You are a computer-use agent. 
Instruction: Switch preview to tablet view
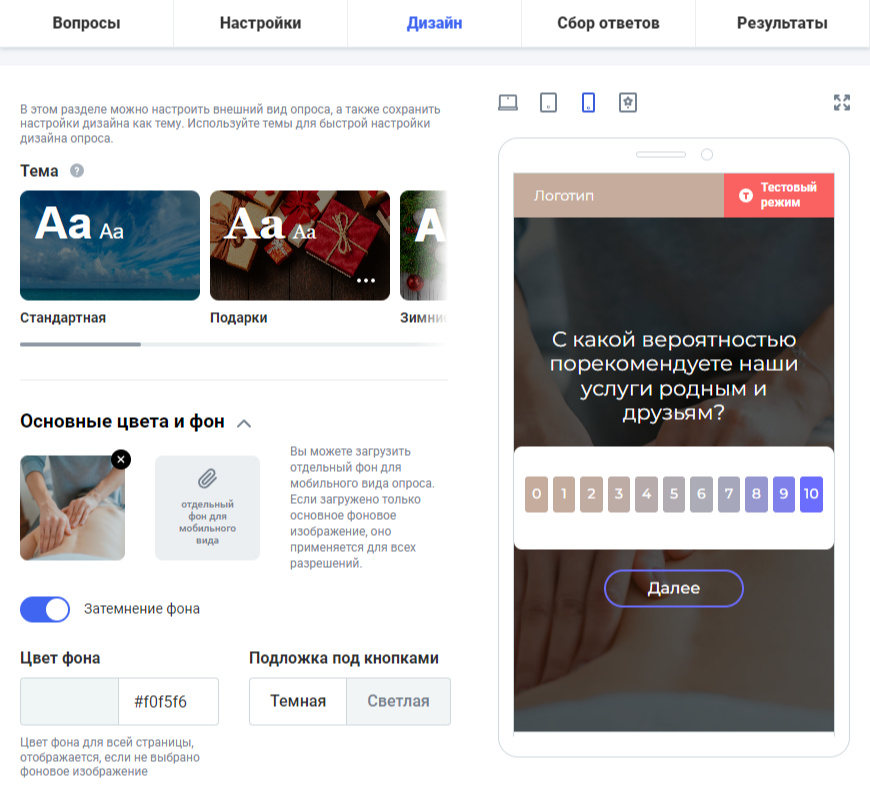pos(548,103)
